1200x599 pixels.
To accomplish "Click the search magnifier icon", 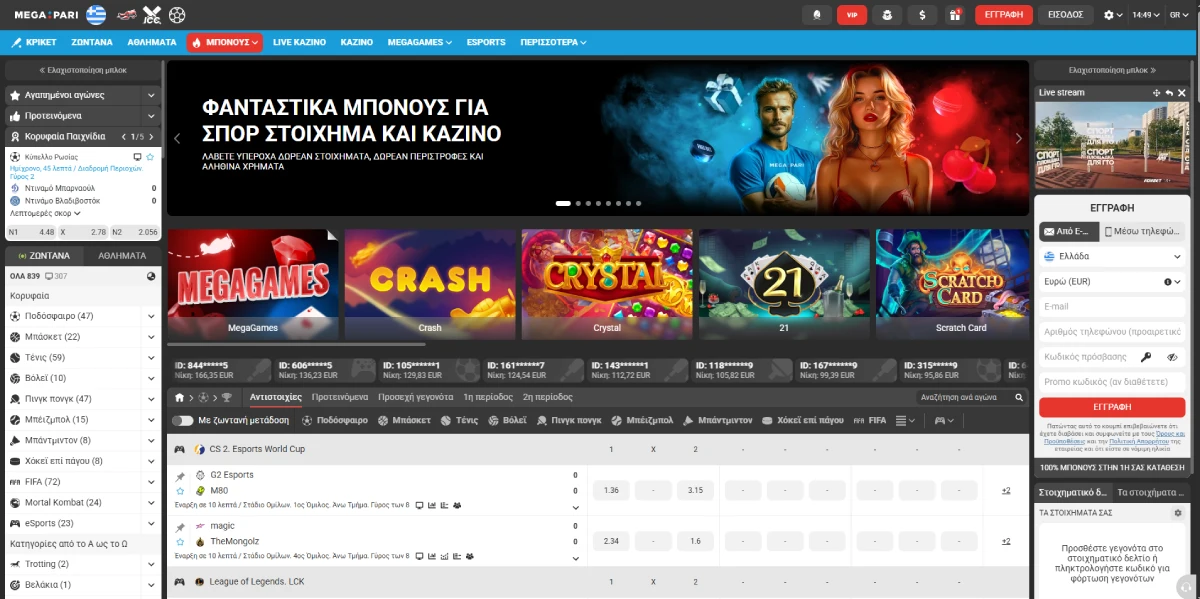I will [x=1019, y=397].
